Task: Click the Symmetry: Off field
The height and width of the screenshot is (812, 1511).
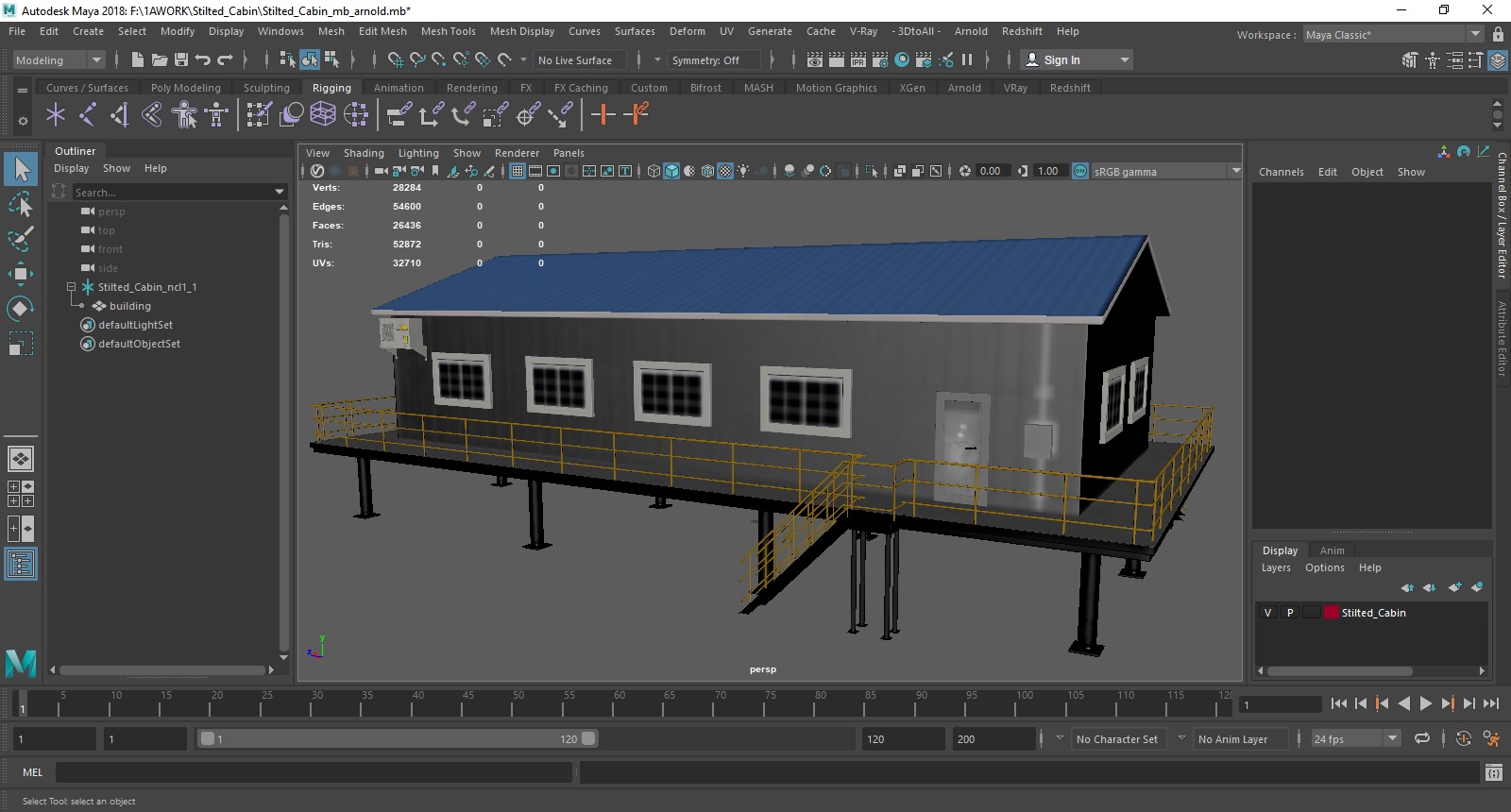Action: tap(714, 59)
